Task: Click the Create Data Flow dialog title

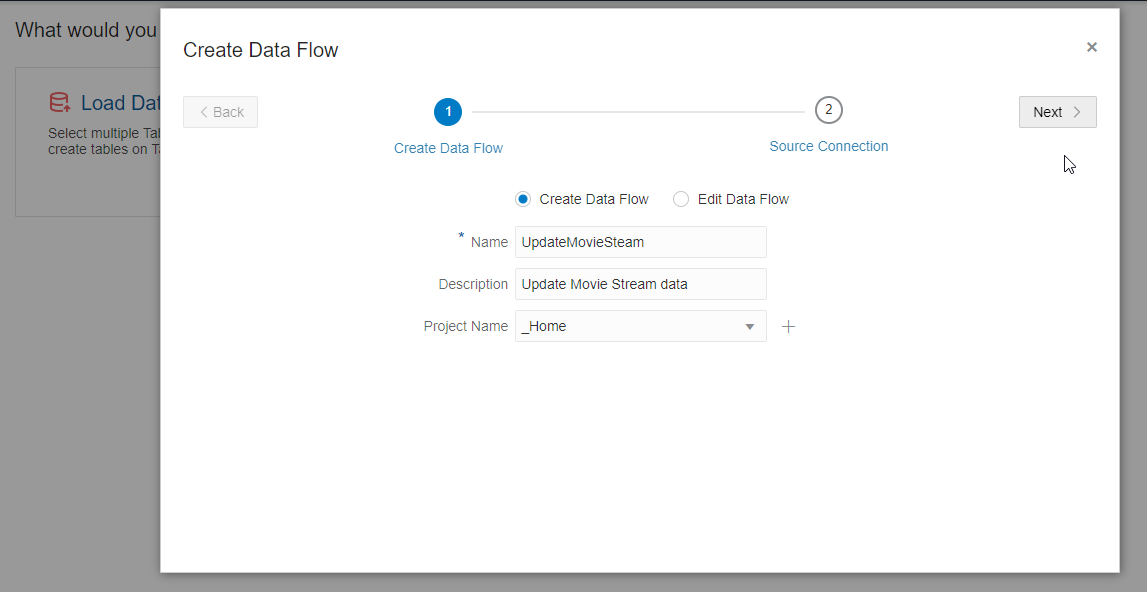Action: point(261,50)
